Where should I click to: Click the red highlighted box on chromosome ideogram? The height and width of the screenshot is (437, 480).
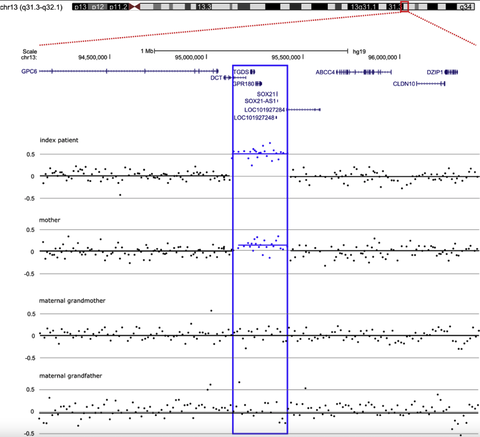pos(405,7)
